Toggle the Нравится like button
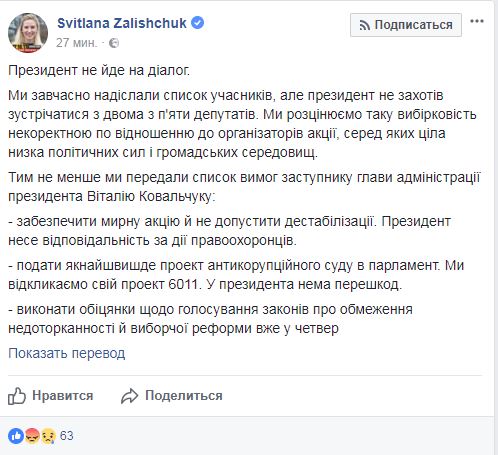This screenshot has height=455, width=498. coord(51,396)
